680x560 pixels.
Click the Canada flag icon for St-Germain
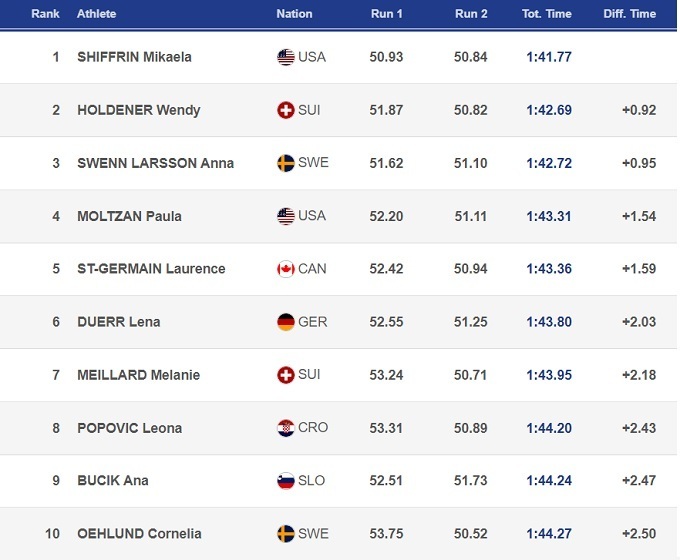[x=286, y=269]
